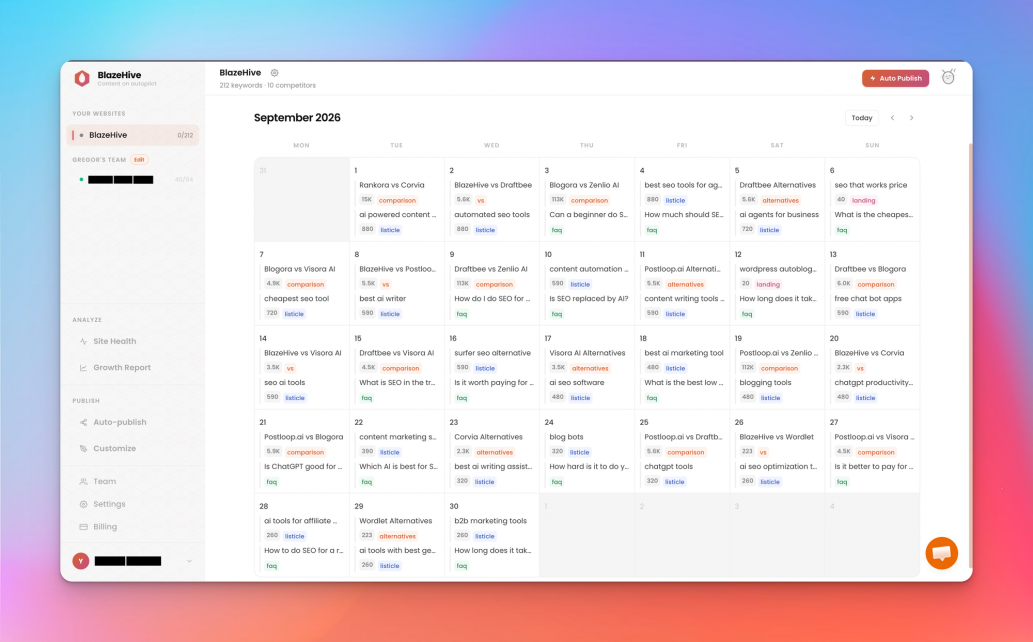
Task: Open Billing page
Action: (x=105, y=527)
